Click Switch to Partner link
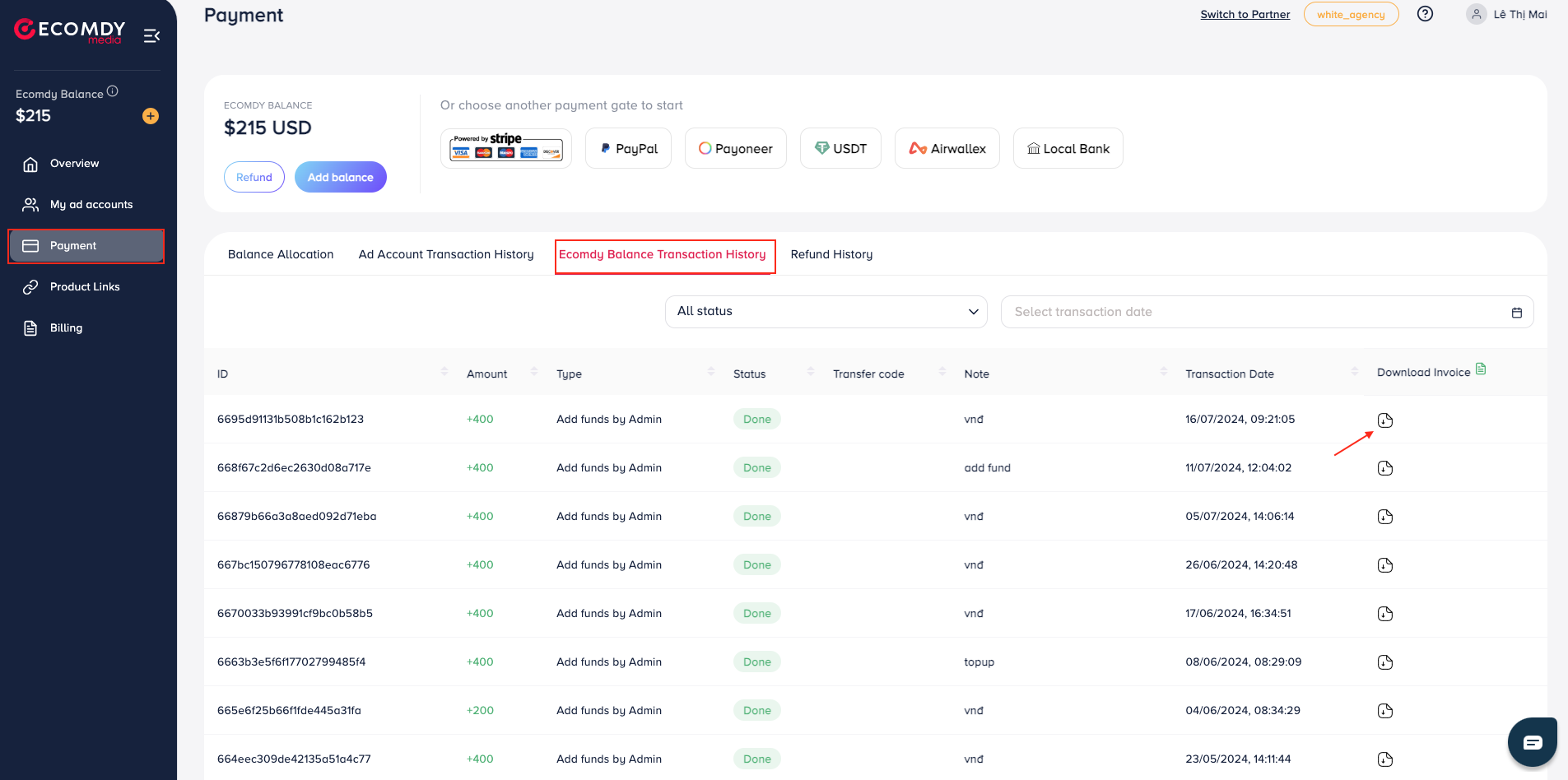Viewport: 1568px width, 780px height. (1245, 15)
